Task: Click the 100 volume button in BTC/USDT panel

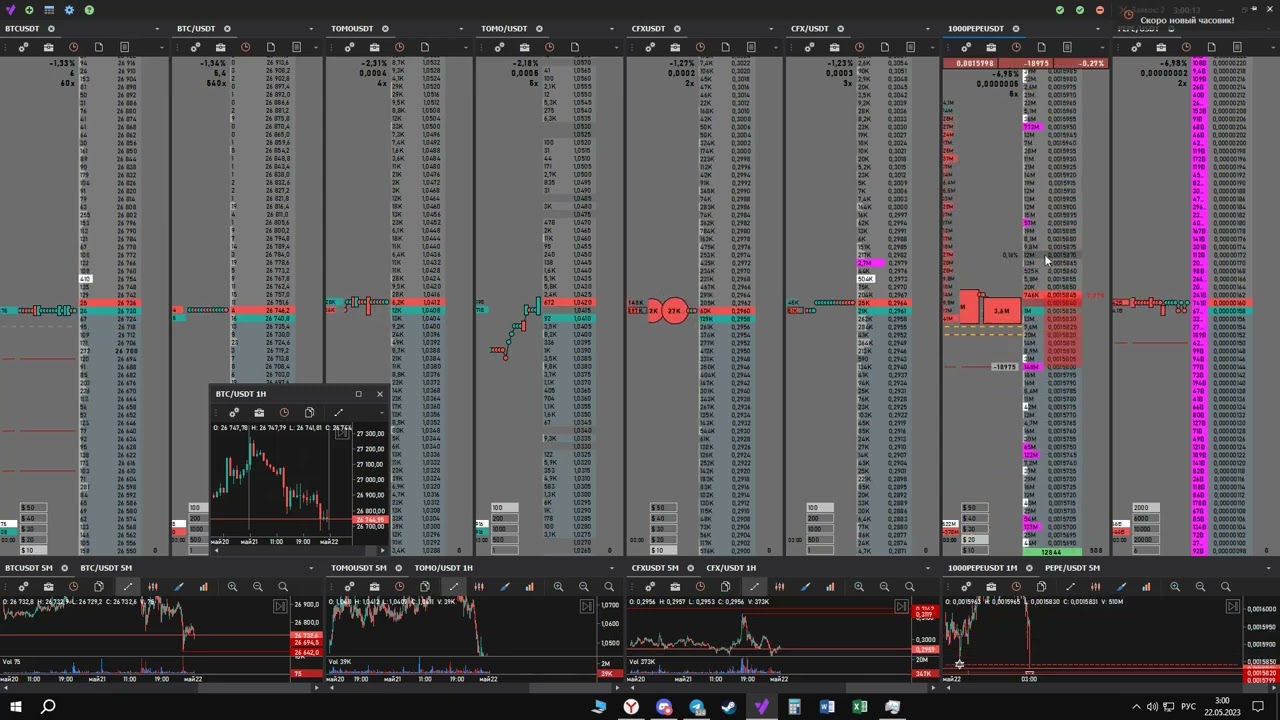Action: click(x=198, y=507)
